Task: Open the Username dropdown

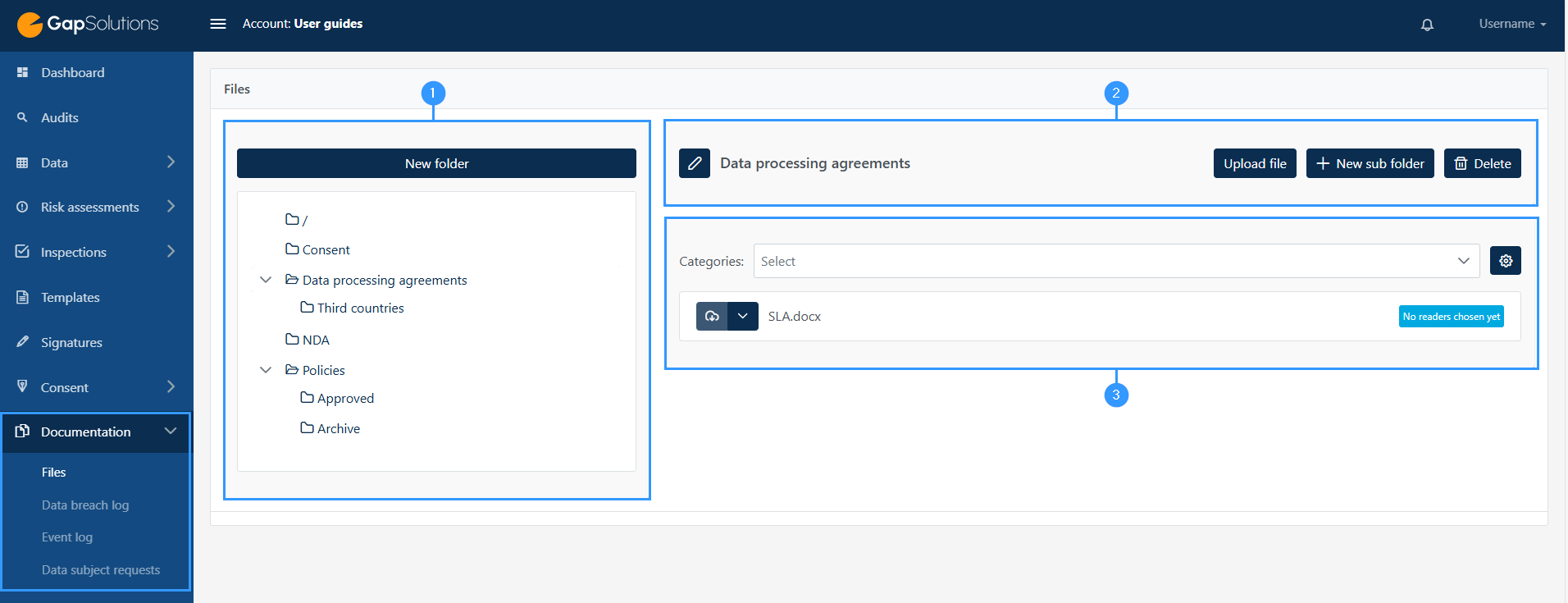Action: tap(1512, 24)
